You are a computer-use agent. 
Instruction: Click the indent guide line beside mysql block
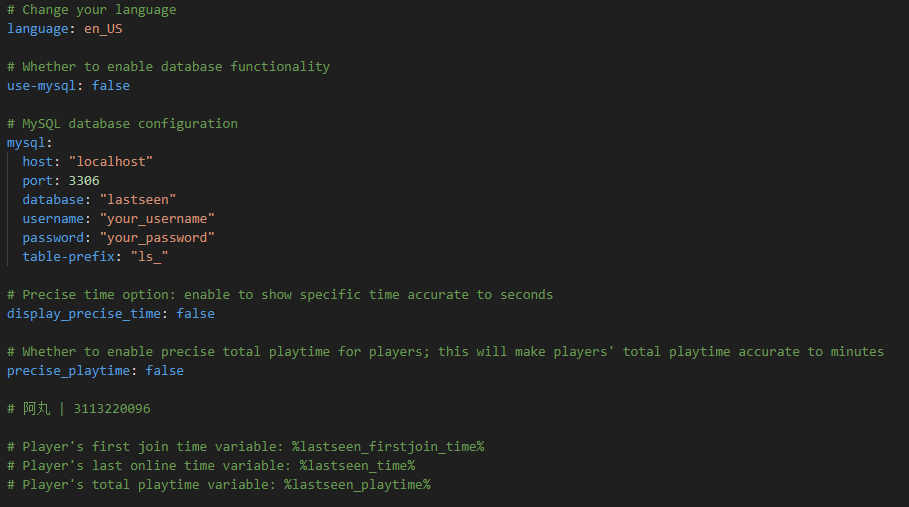click(8, 209)
